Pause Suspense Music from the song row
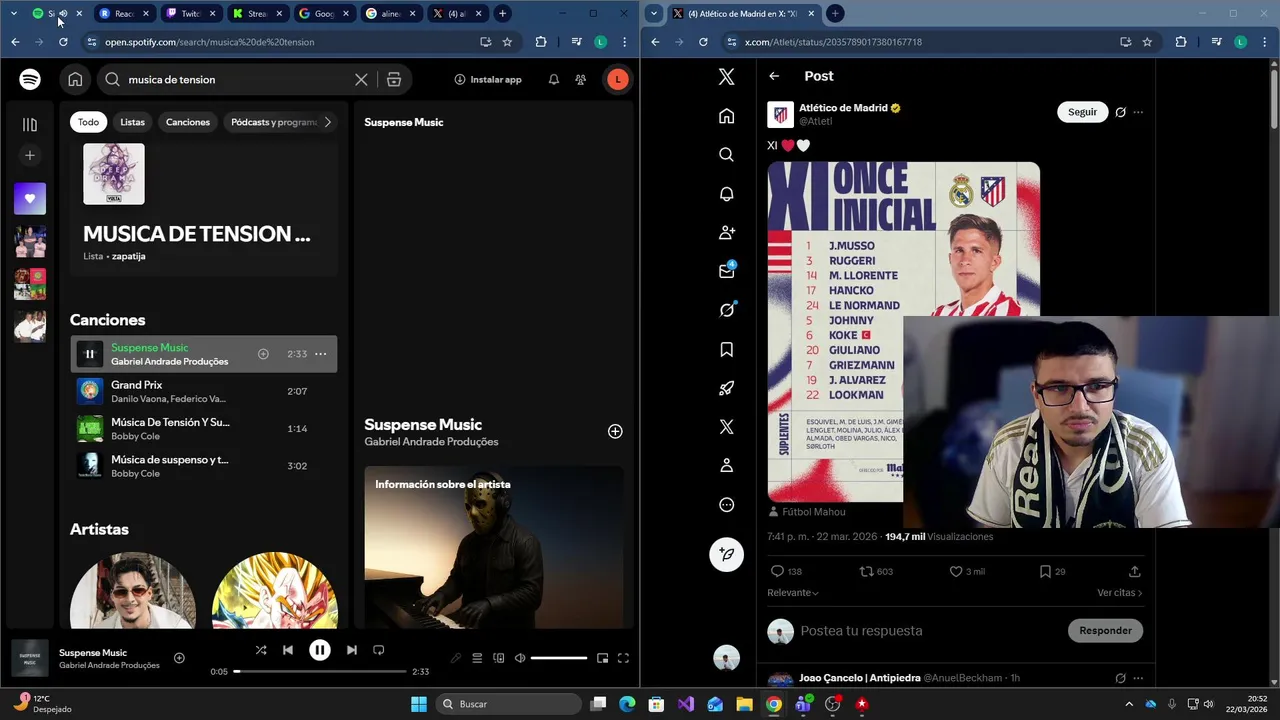1280x720 pixels. pos(90,353)
